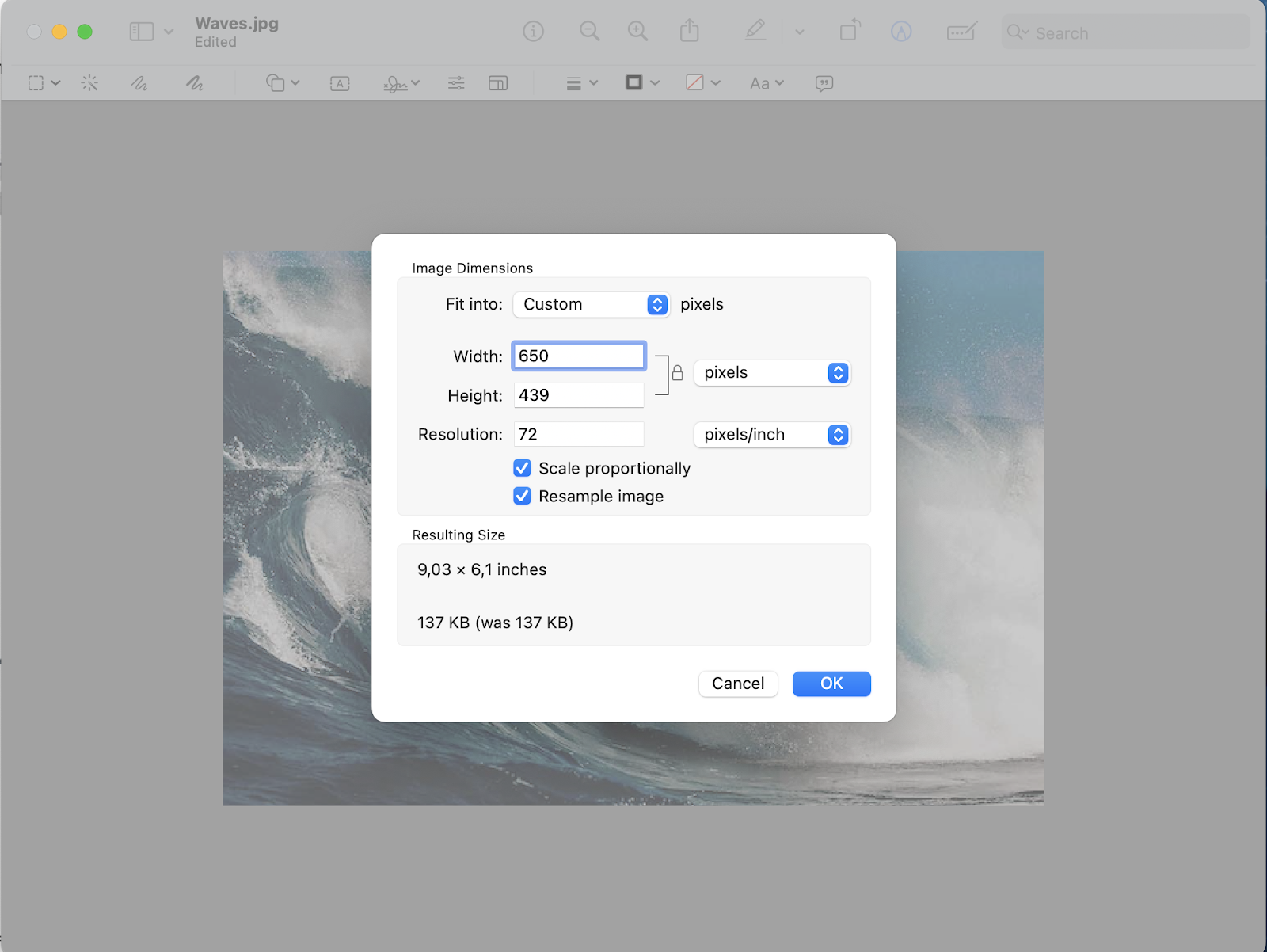The width and height of the screenshot is (1267, 952).
Task: Click into the Height input field
Action: click(579, 395)
